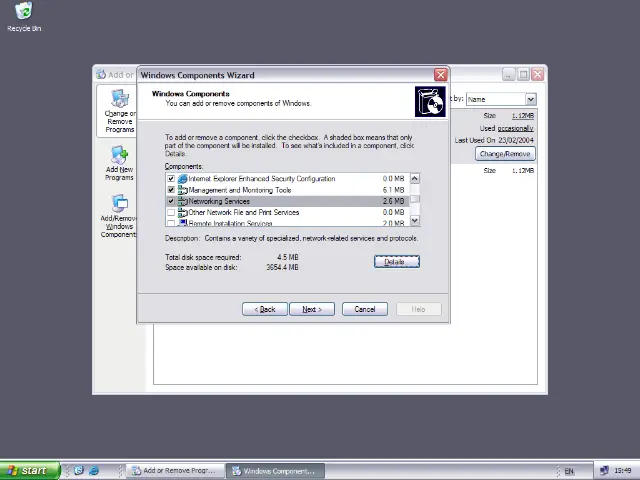The image size is (640, 480).
Task: Click the Networking Services component icon
Action: pyautogui.click(x=183, y=201)
